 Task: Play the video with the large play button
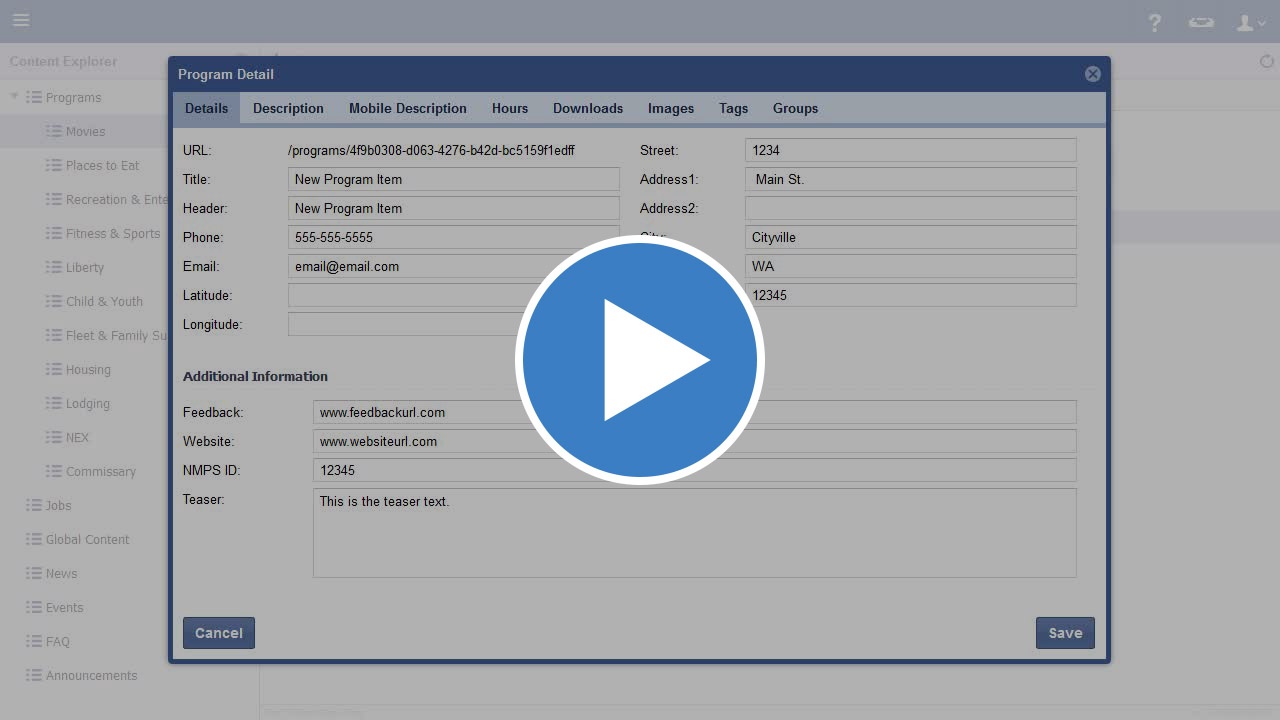click(640, 360)
